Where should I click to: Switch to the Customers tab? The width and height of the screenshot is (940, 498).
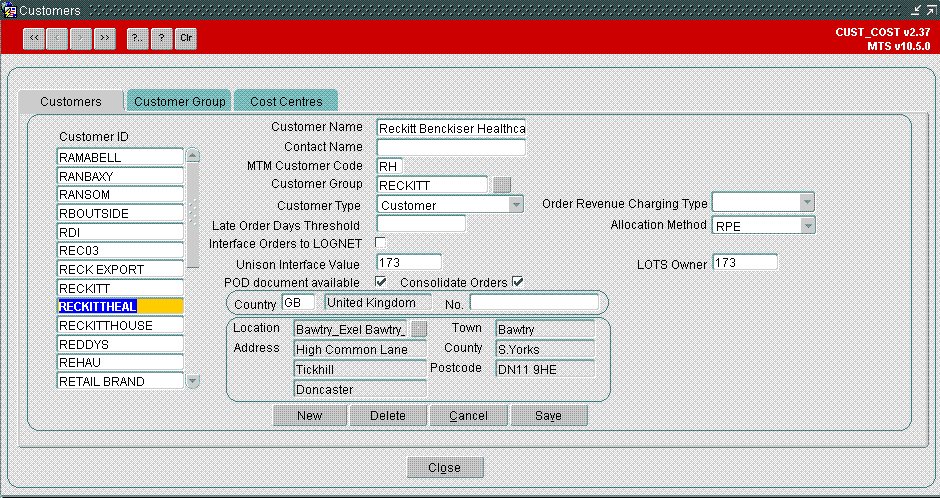pos(71,101)
